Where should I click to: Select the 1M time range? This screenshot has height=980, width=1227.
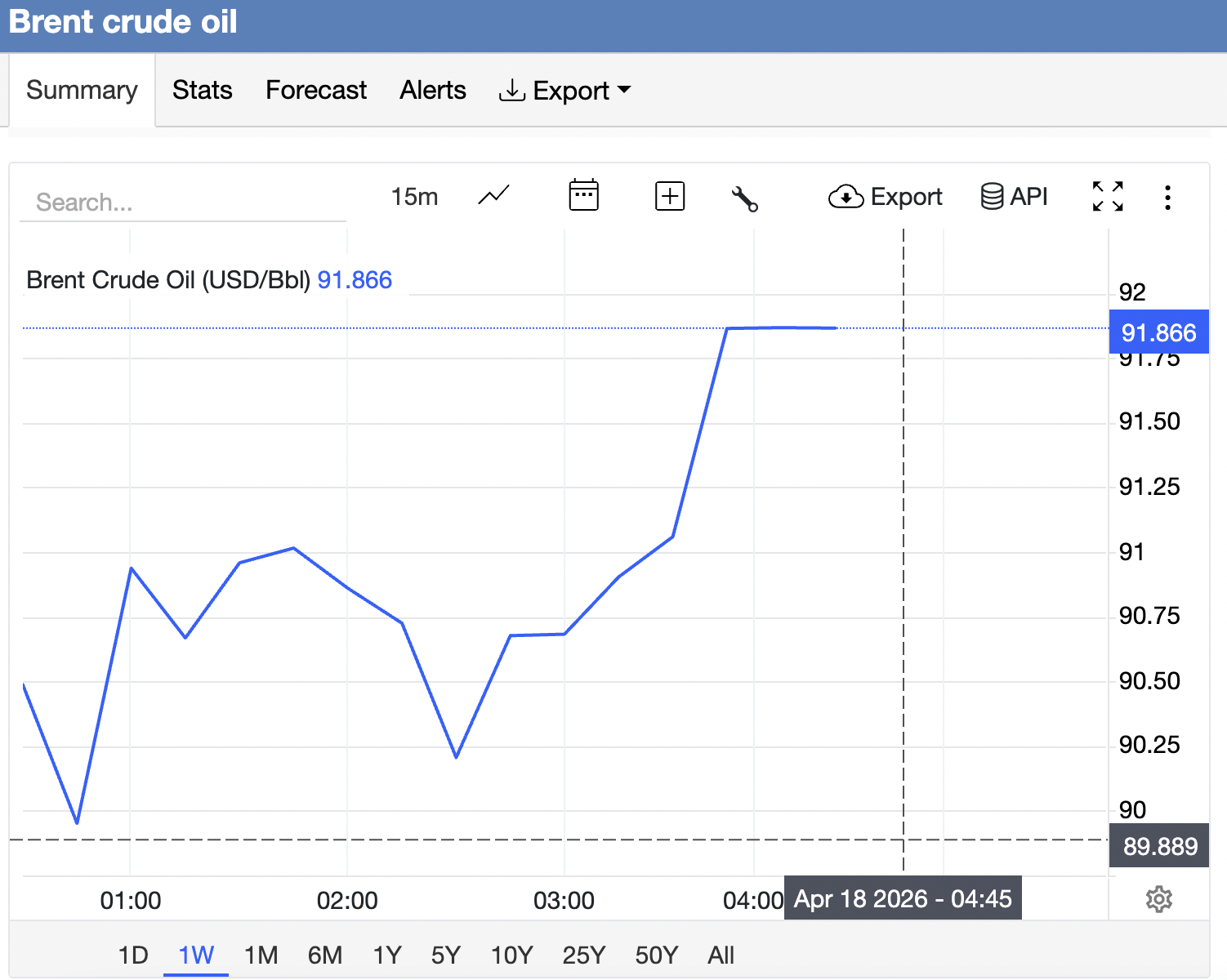tap(261, 955)
